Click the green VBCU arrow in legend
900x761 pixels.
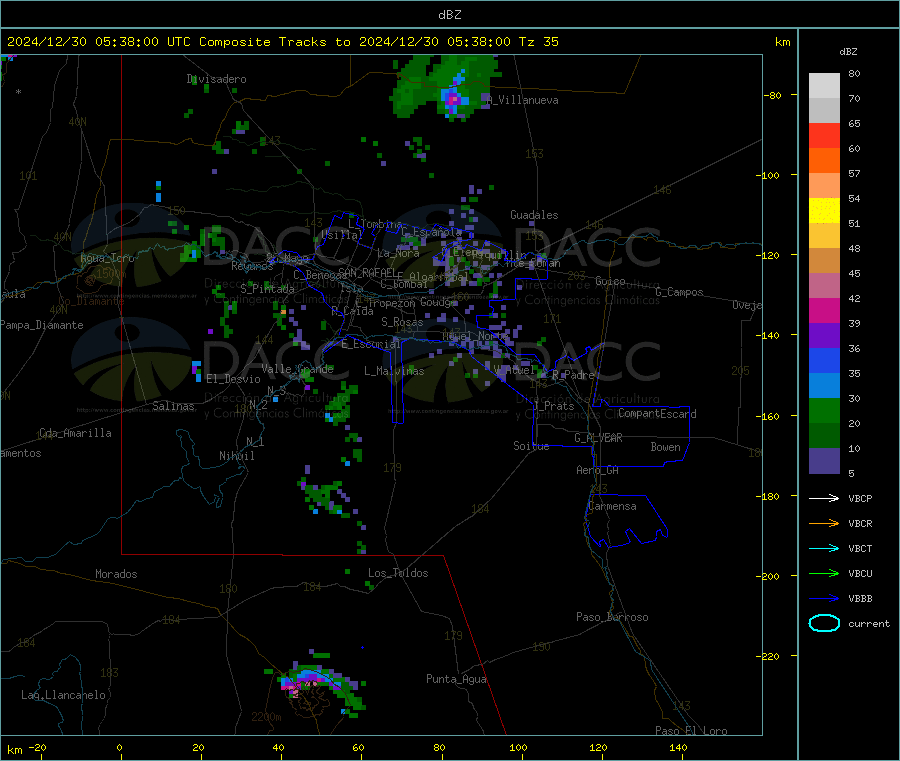tap(824, 573)
